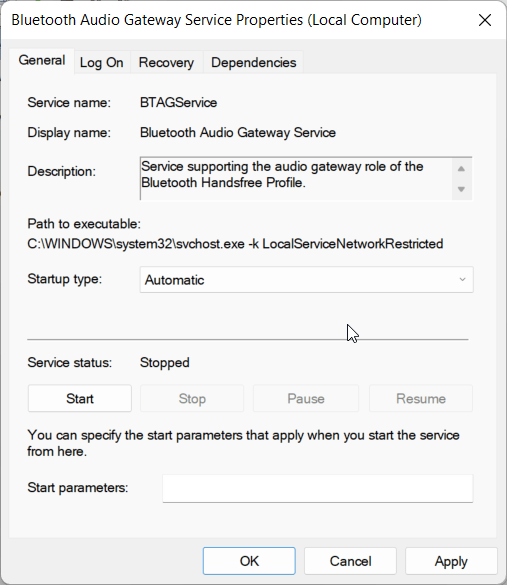Click the BTAGService service name text
Screen dimensions: 507x585
tap(178, 103)
